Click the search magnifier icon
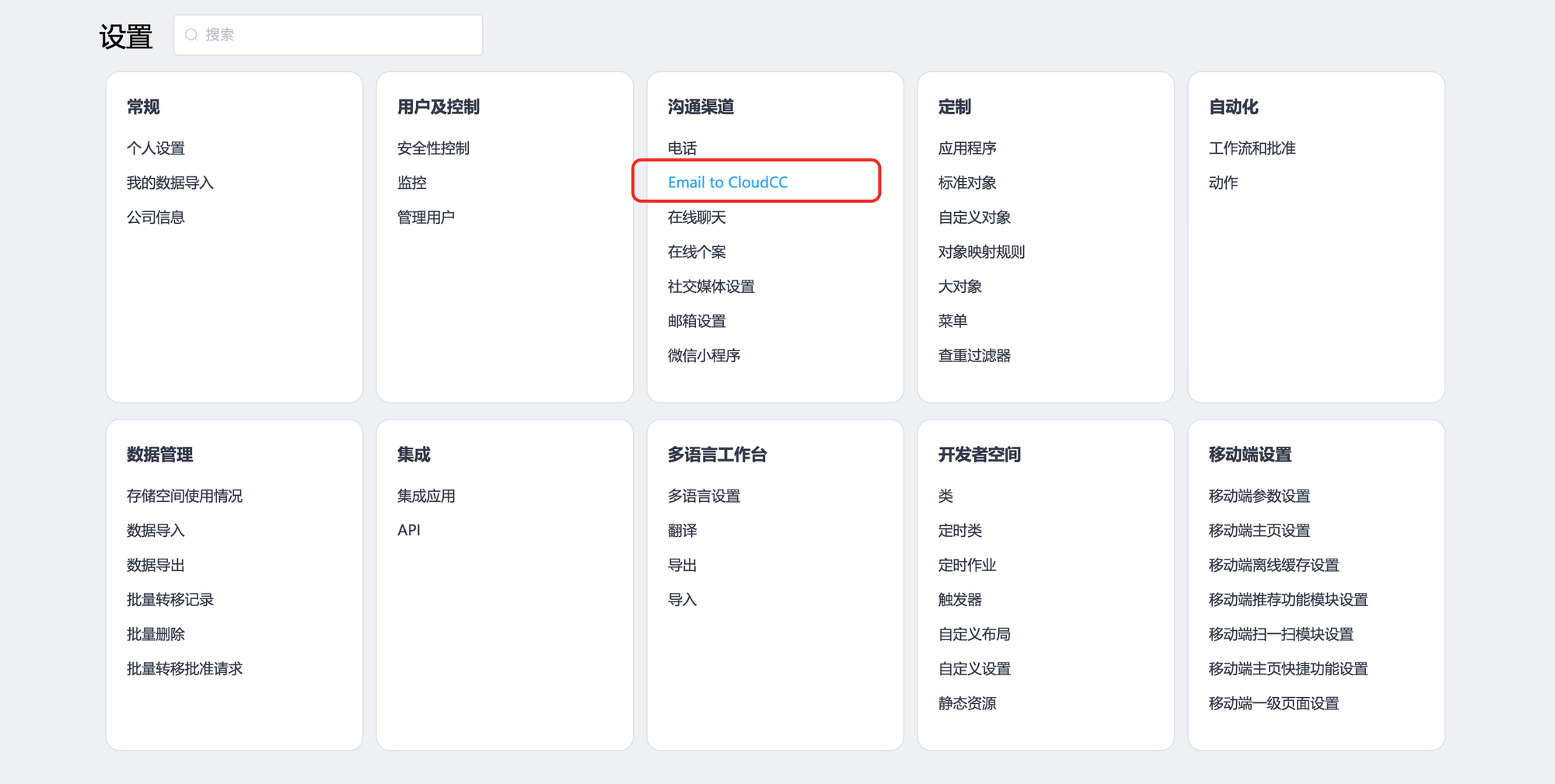Viewport: 1555px width, 784px height. click(x=191, y=35)
